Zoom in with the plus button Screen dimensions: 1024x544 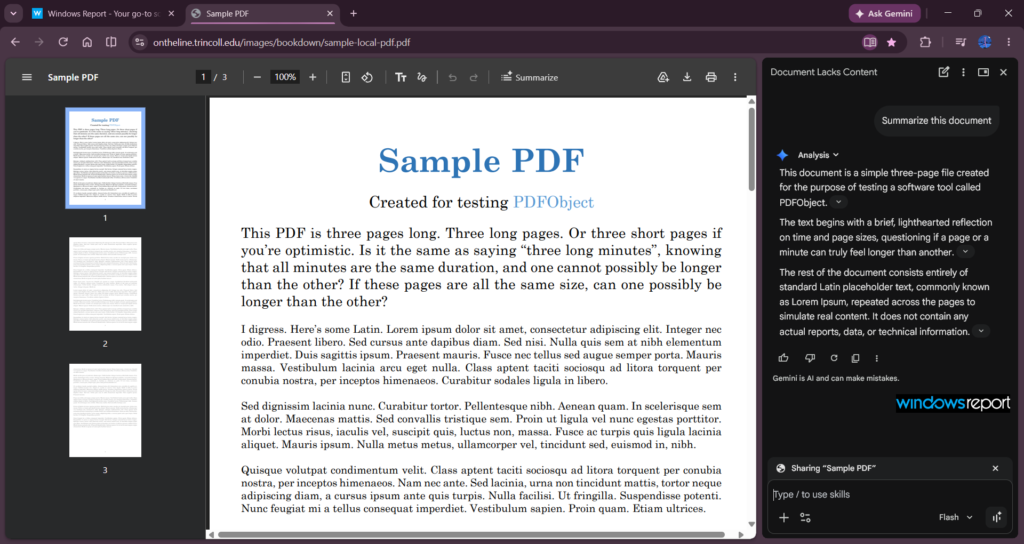coord(313,77)
